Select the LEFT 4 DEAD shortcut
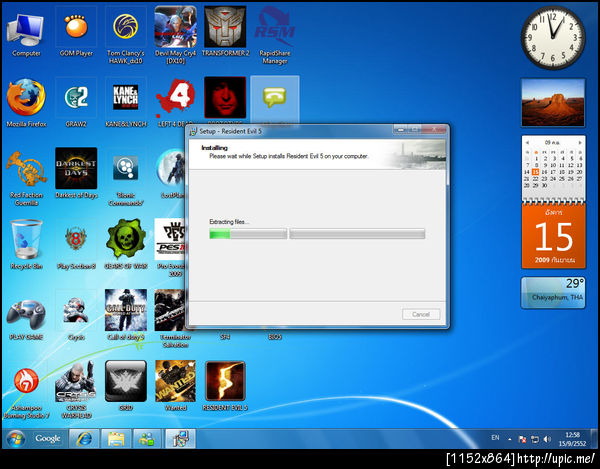This screenshot has height=469, width=600. [x=175, y=103]
